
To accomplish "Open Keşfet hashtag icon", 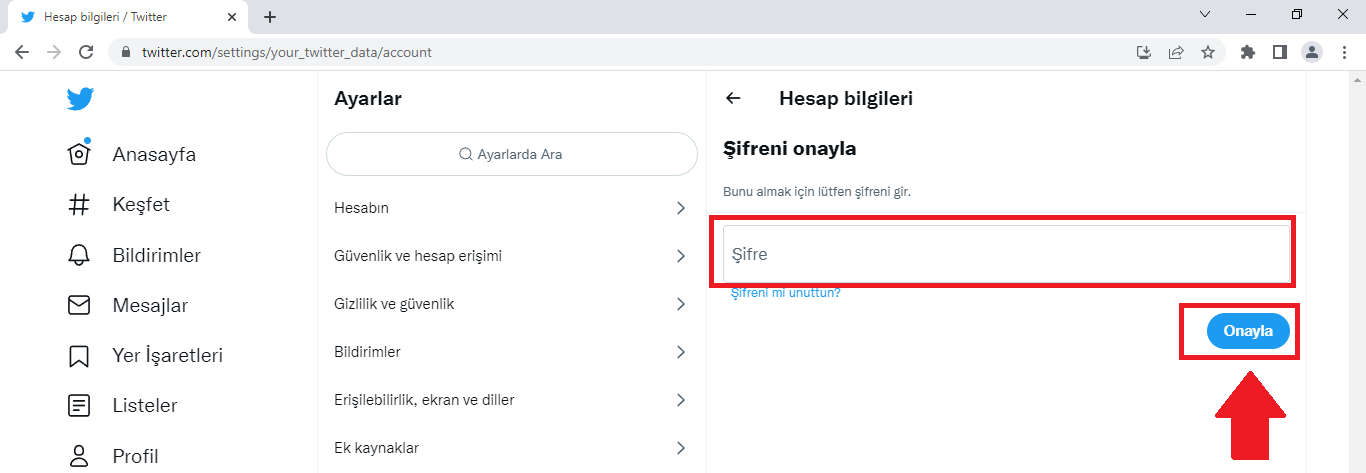I will 79,205.
